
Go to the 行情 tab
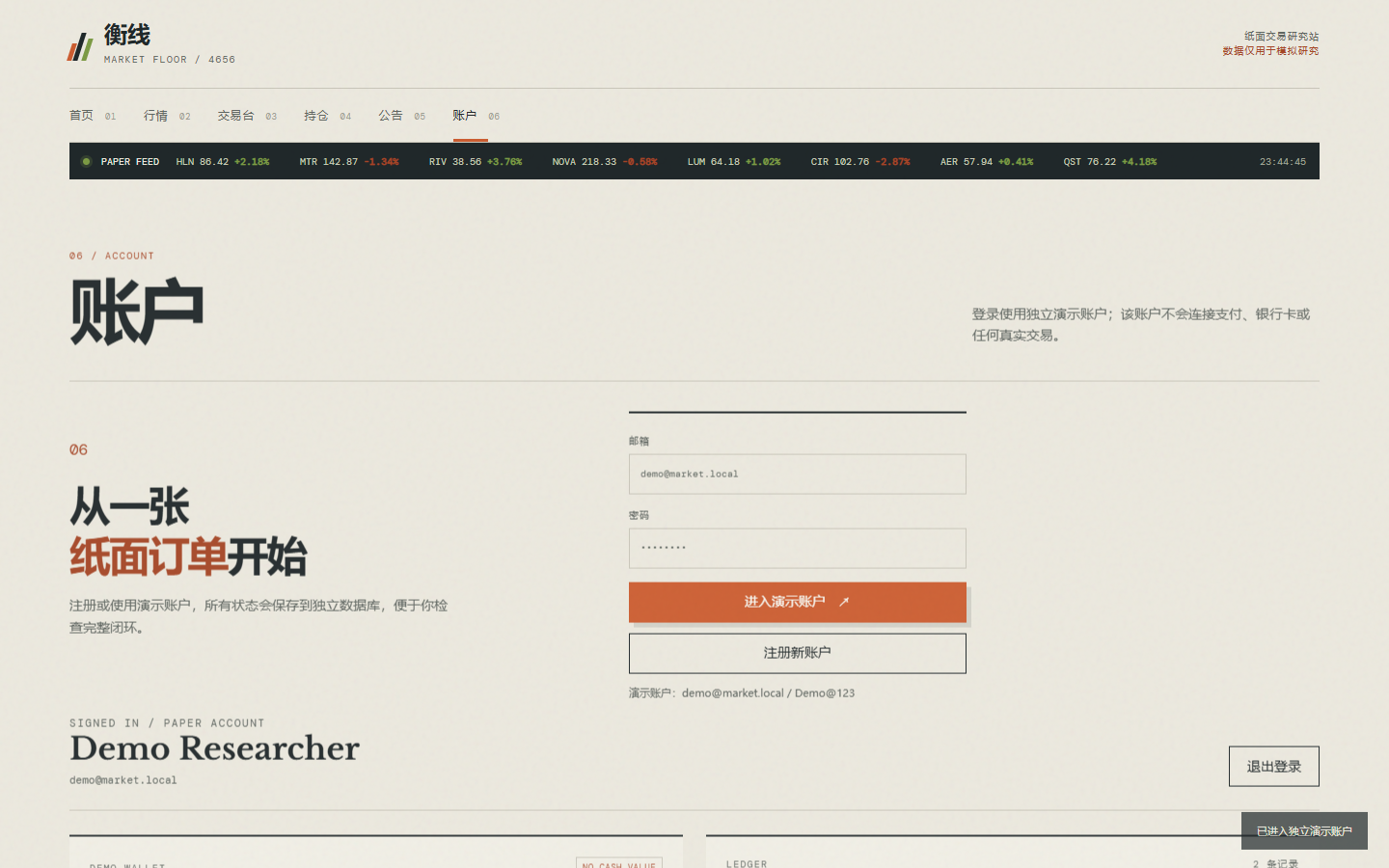[x=167, y=116]
